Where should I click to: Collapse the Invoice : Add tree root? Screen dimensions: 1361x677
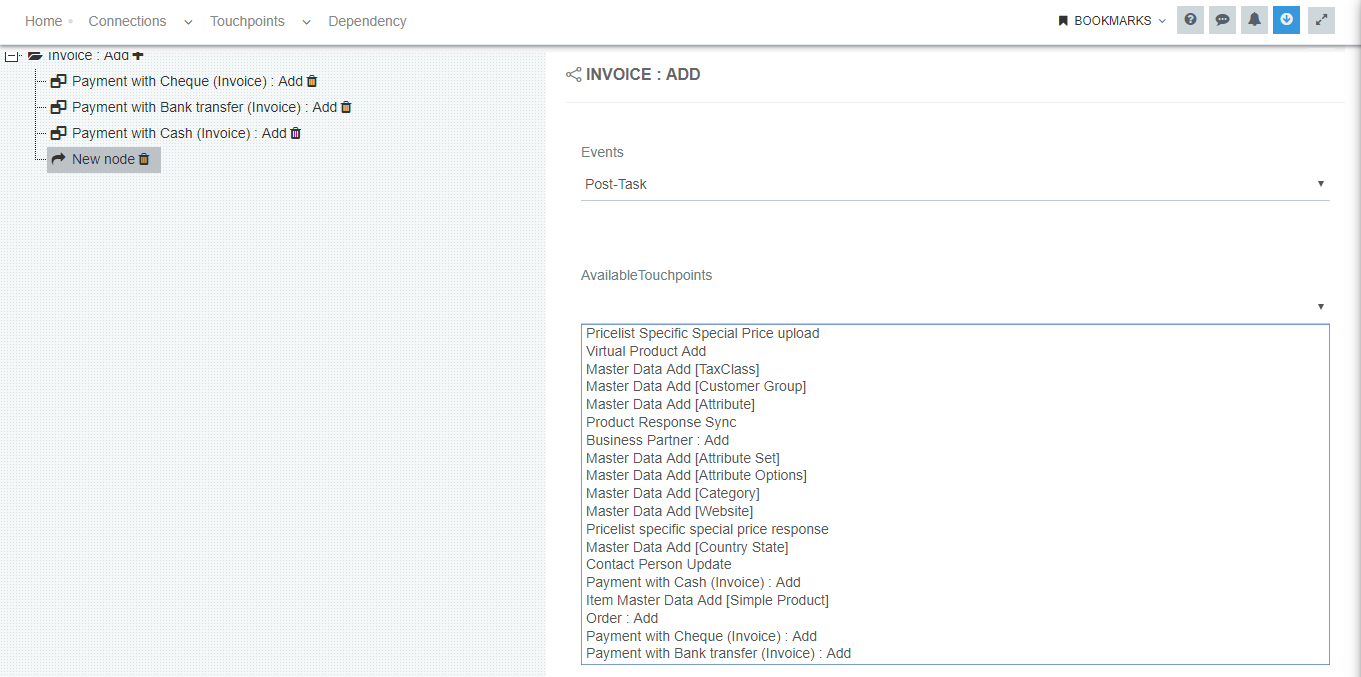point(12,56)
